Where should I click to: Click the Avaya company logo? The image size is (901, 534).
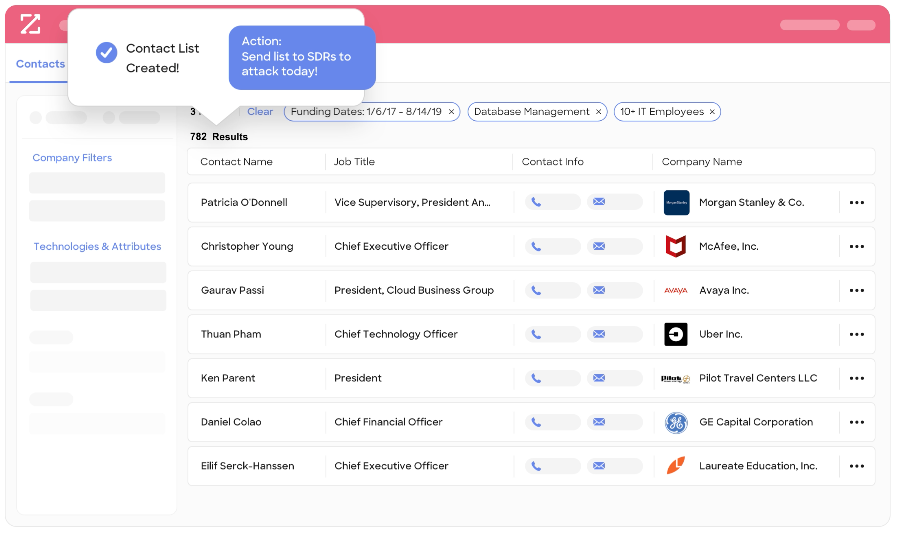[676, 291]
